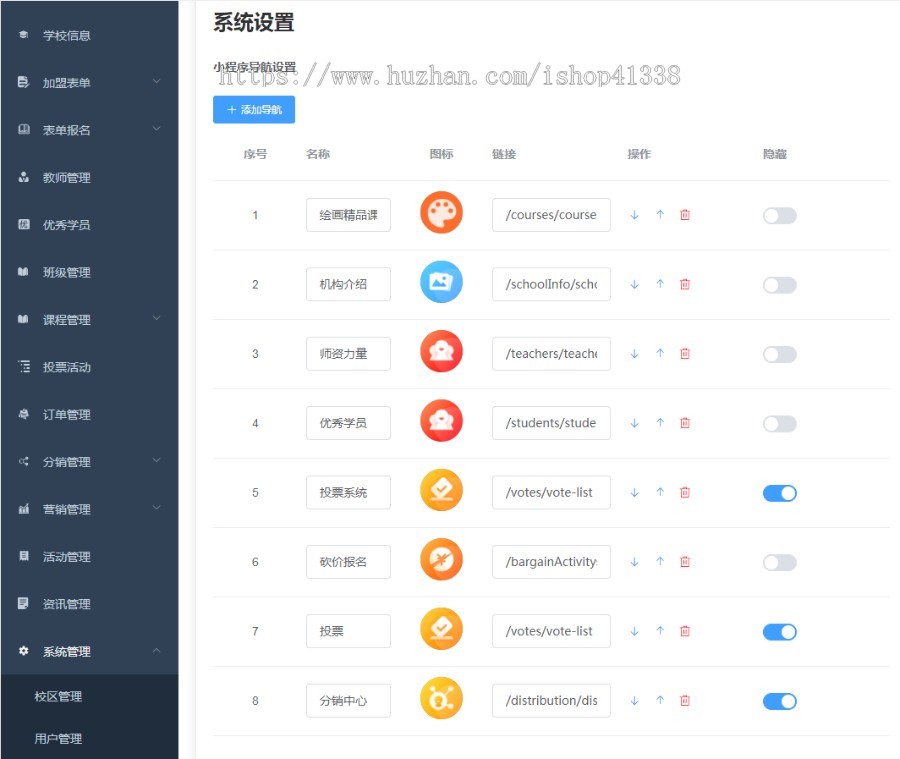The image size is (900, 759).
Task: Turn off hide switch for row 7 投票
Action: coord(779,632)
